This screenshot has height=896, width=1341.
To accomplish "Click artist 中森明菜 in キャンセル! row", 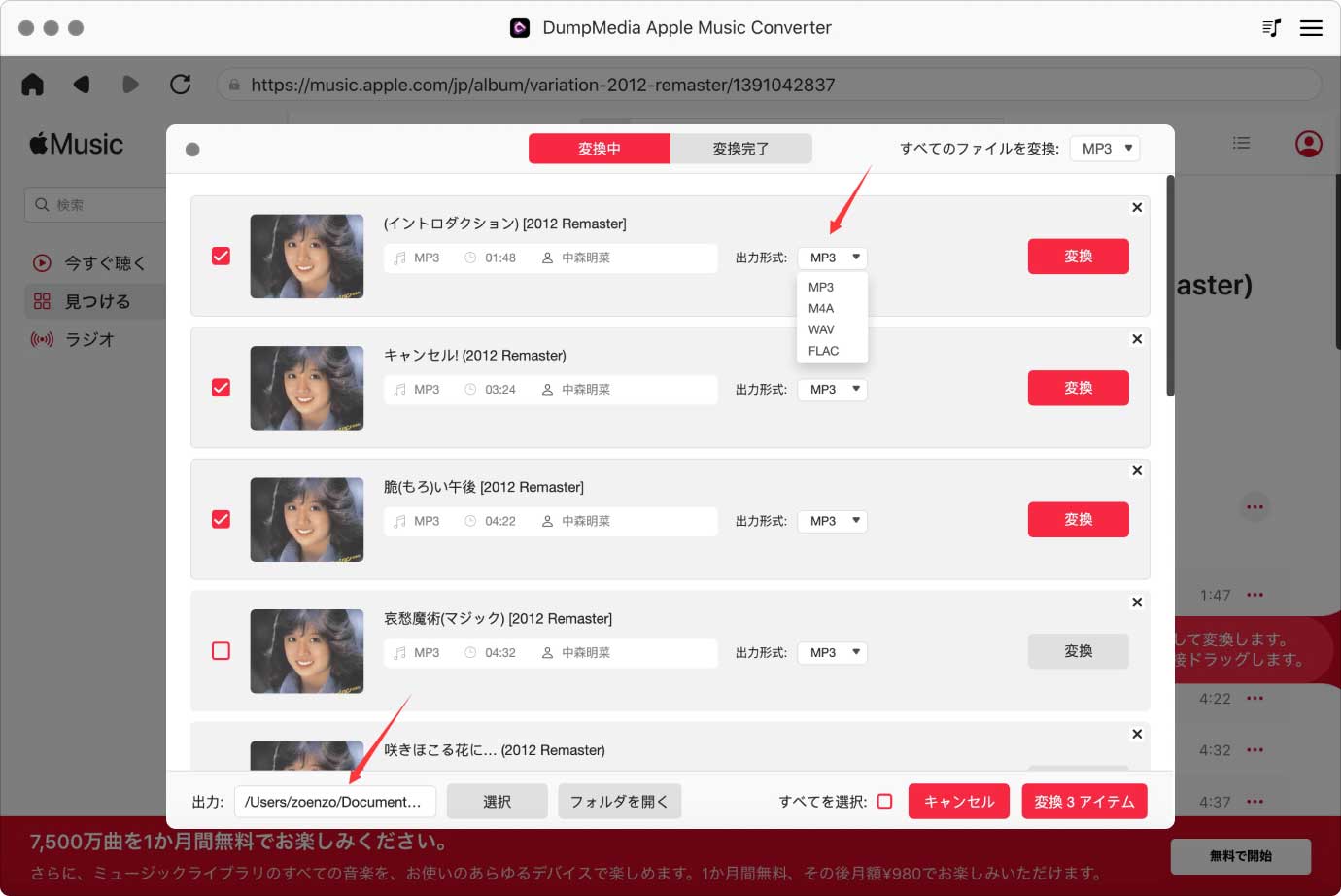I will pos(586,389).
